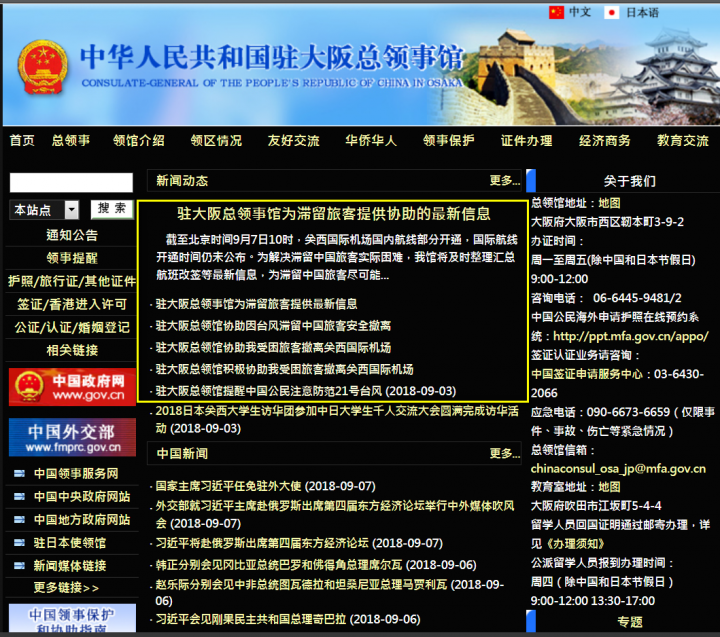Click 地图 link after 总领馆地址

[x=609, y=203]
